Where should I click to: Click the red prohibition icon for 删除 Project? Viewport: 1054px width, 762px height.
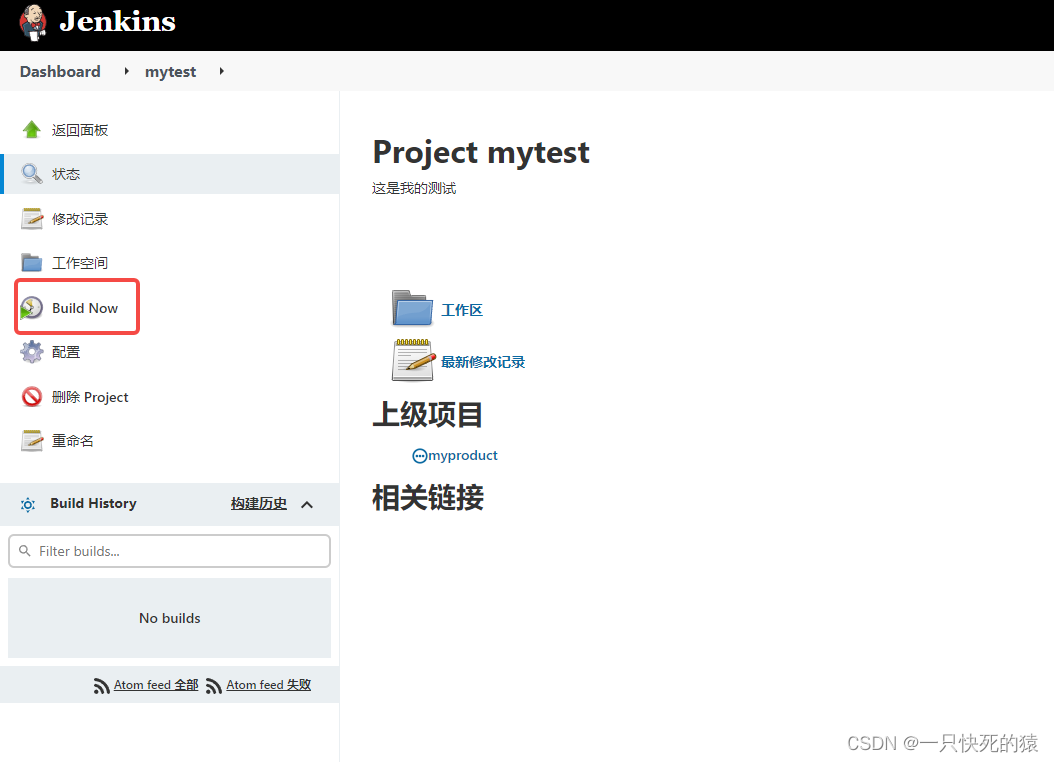(32, 396)
